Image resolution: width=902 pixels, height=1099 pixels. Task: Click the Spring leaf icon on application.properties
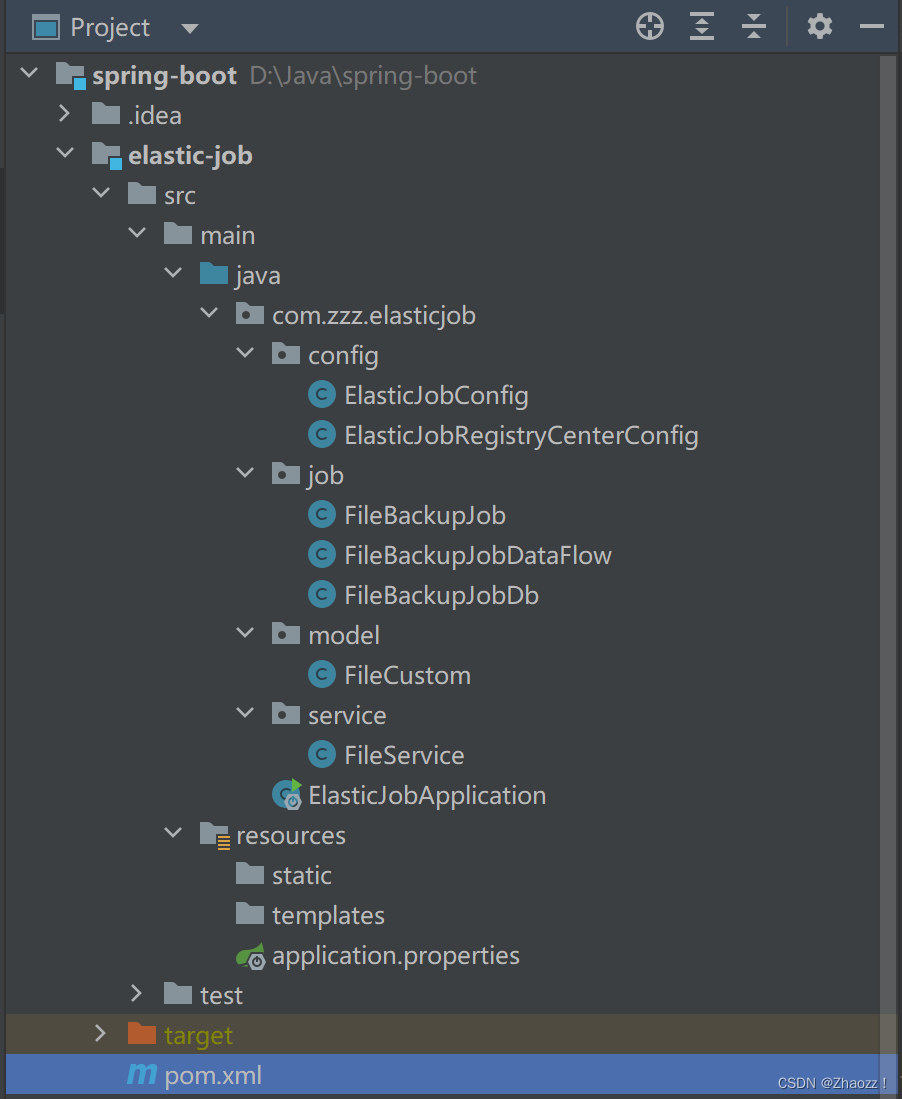(249, 955)
